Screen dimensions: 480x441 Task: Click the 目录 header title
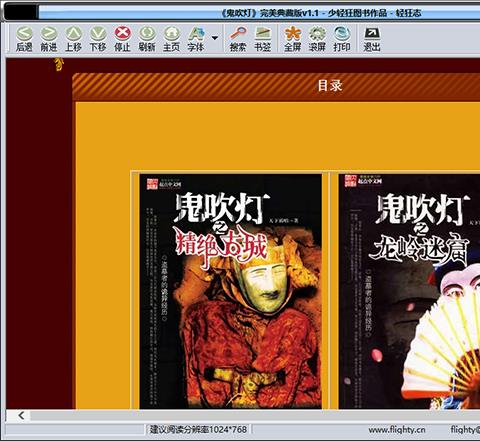330,86
